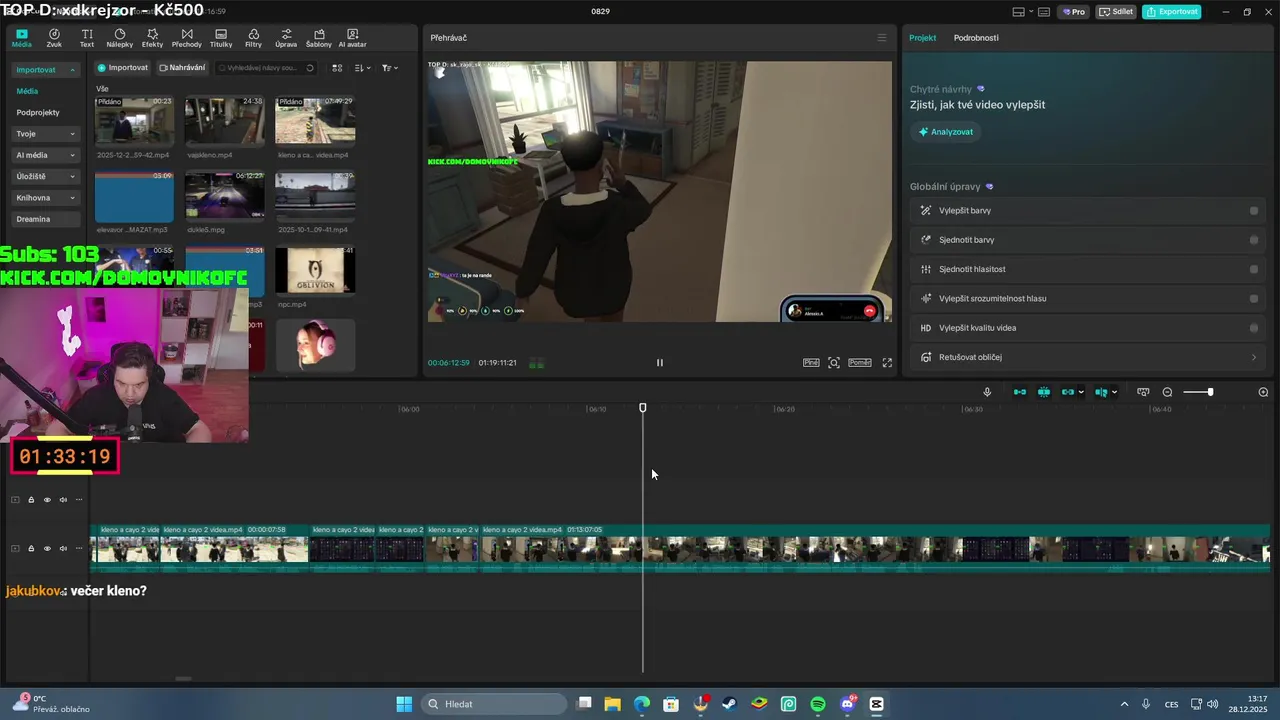Click the keyboard shortcuts icon in title bar

(1044, 12)
